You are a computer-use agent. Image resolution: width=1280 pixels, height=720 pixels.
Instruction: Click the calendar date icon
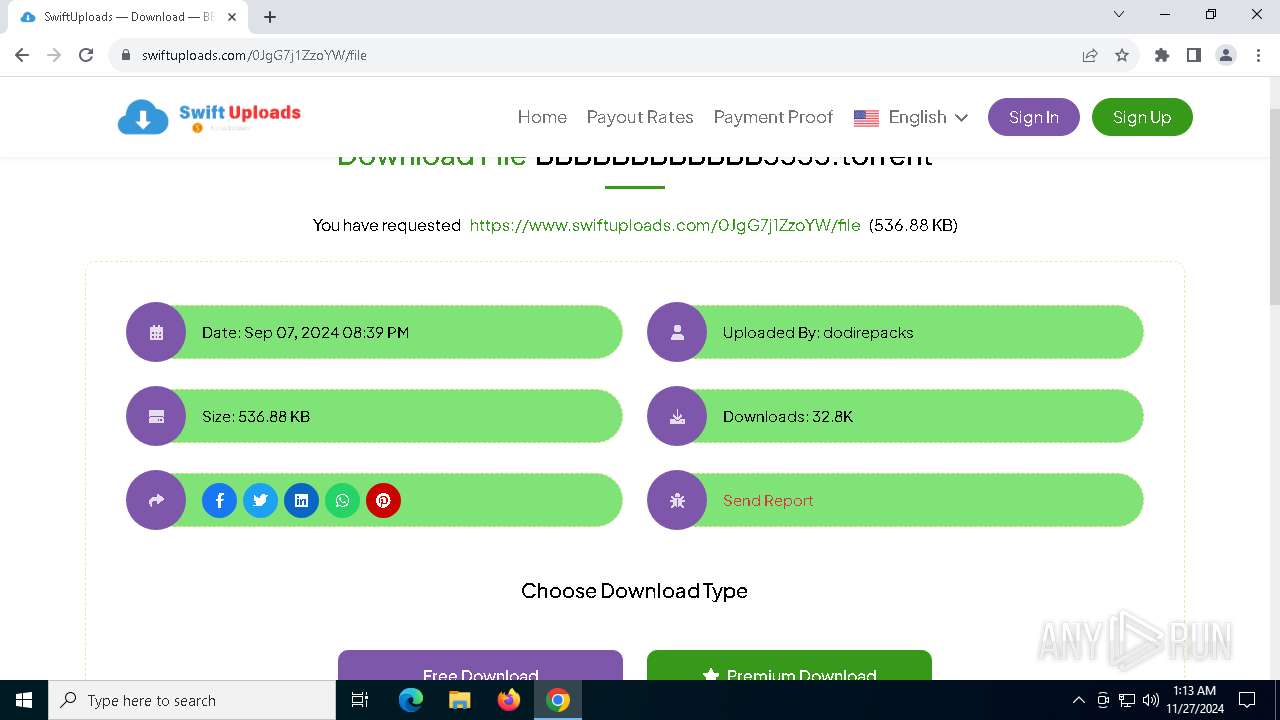(156, 332)
